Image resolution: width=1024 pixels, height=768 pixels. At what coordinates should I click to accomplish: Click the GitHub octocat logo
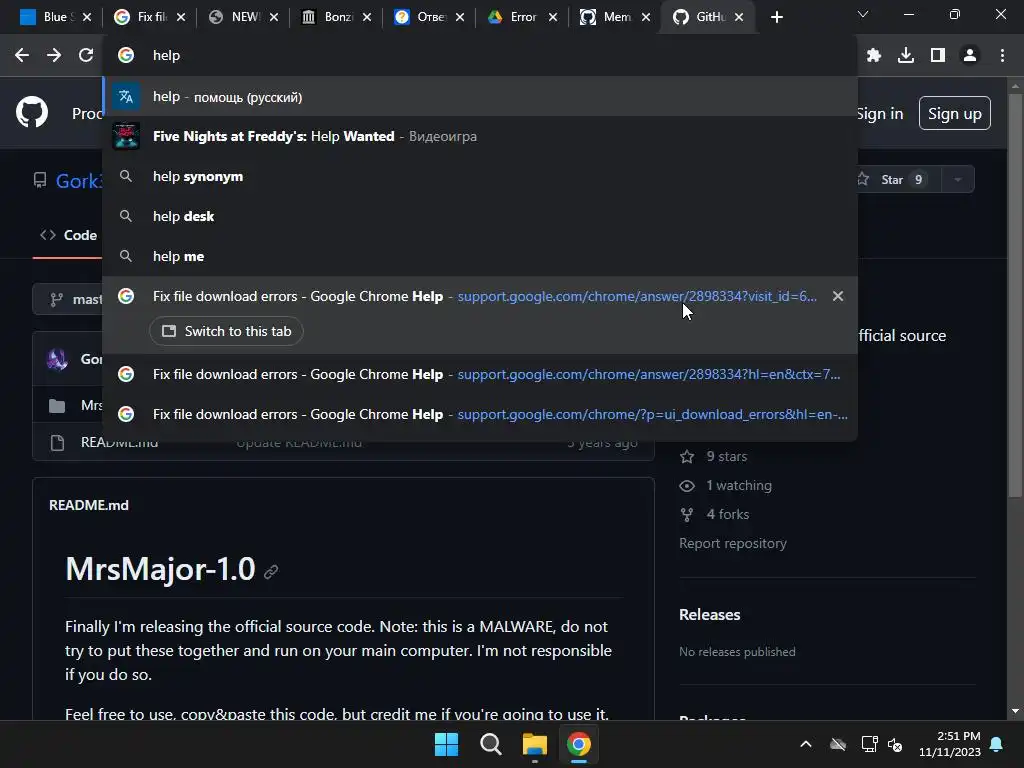tap(32, 112)
